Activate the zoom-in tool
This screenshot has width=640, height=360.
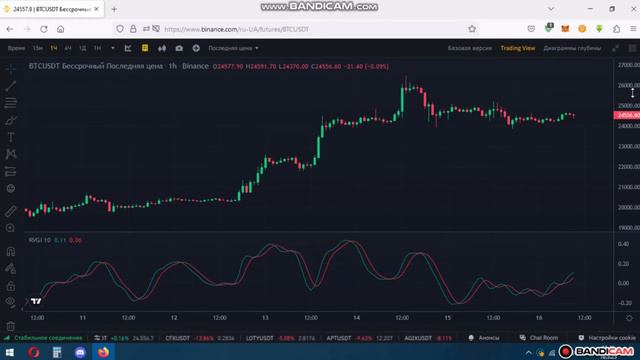[11, 228]
